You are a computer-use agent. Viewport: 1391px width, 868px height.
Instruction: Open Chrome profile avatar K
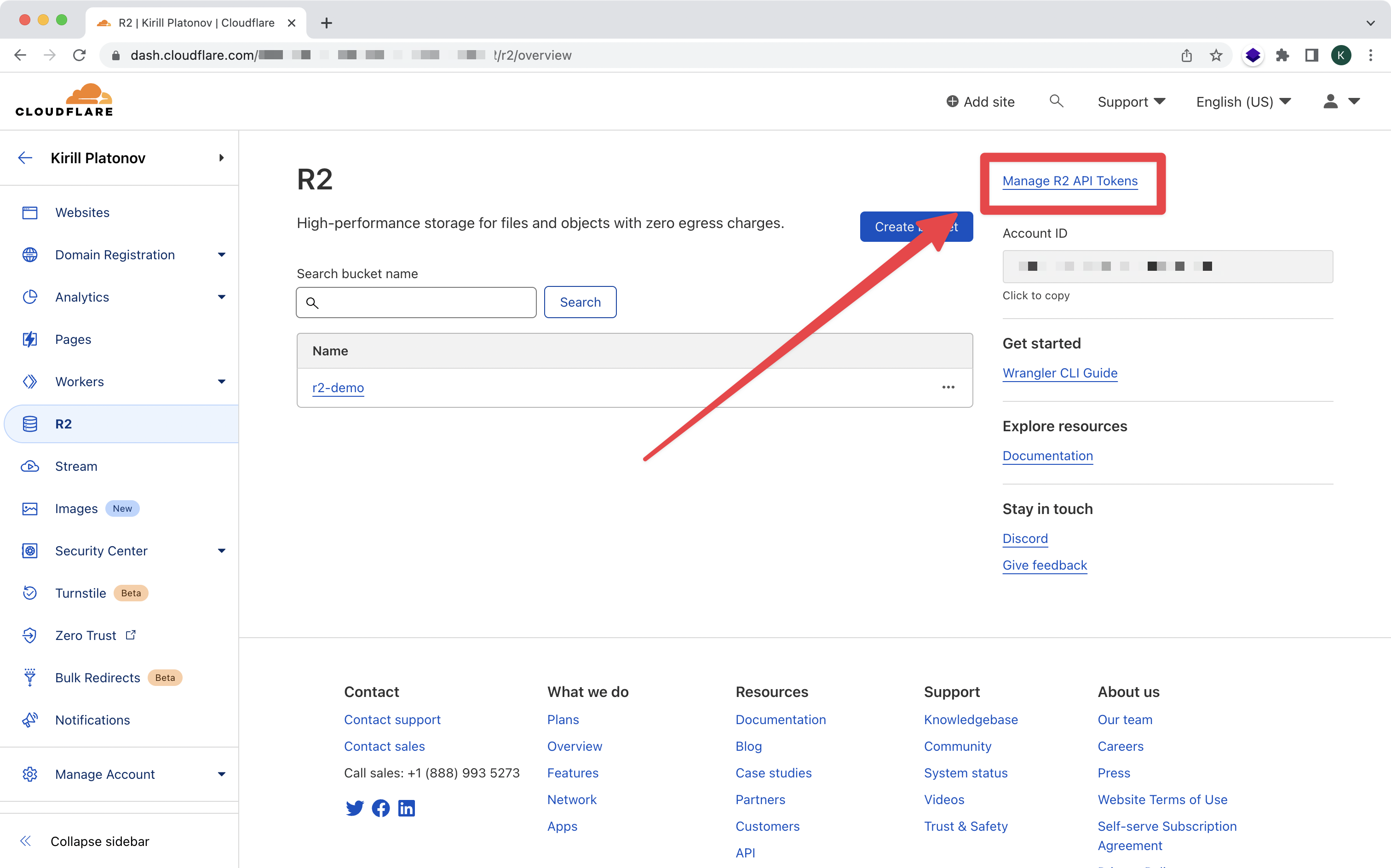pyautogui.click(x=1341, y=55)
